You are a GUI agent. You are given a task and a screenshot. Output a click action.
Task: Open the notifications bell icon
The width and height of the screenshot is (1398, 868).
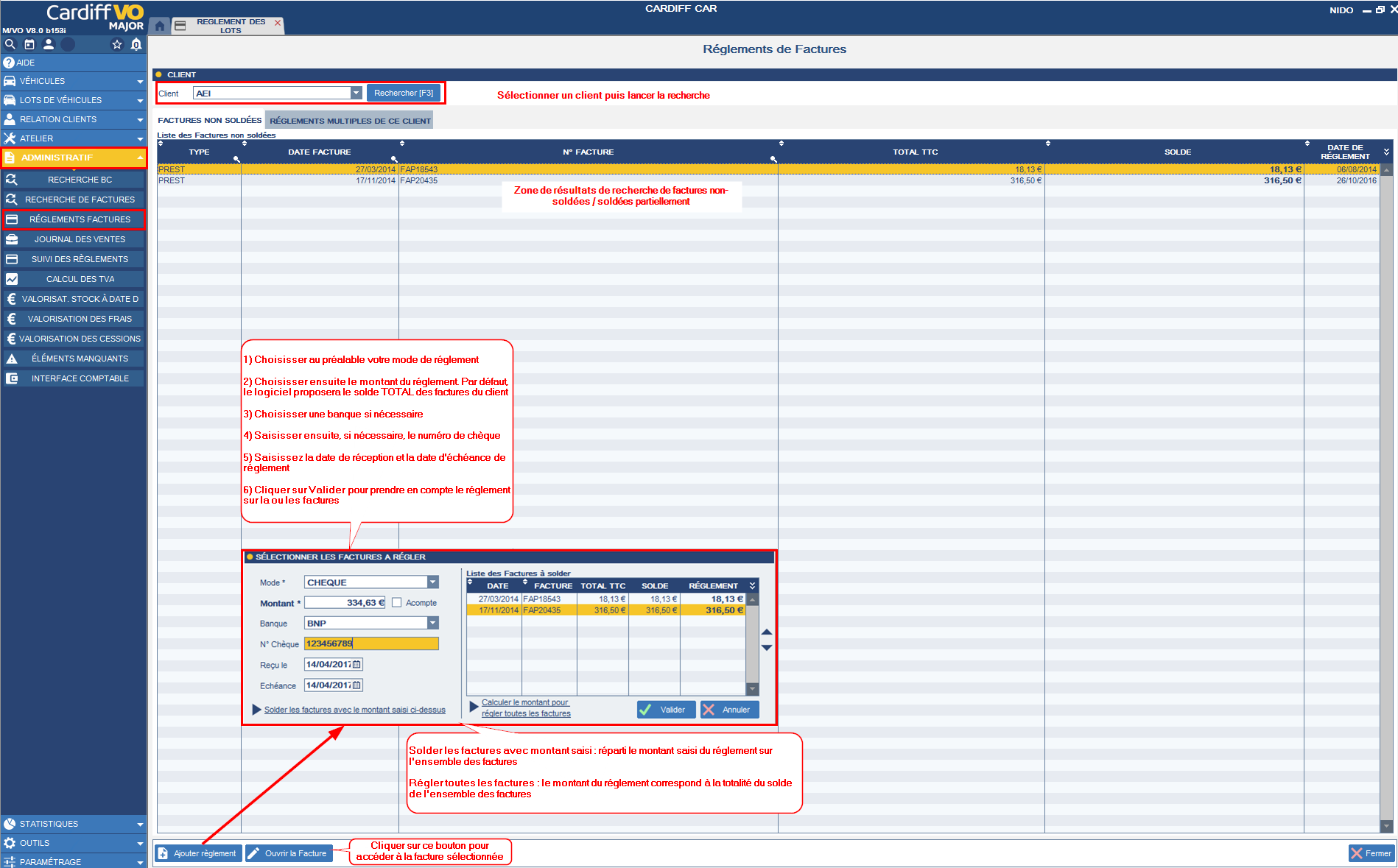pos(136,44)
